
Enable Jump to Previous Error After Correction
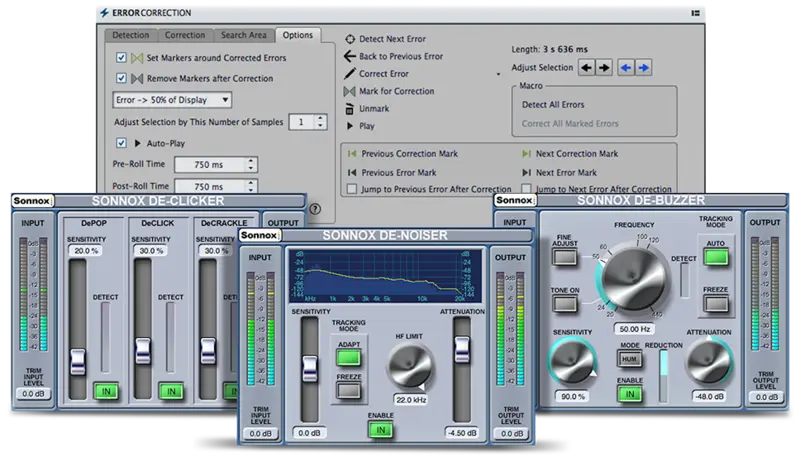(351, 189)
